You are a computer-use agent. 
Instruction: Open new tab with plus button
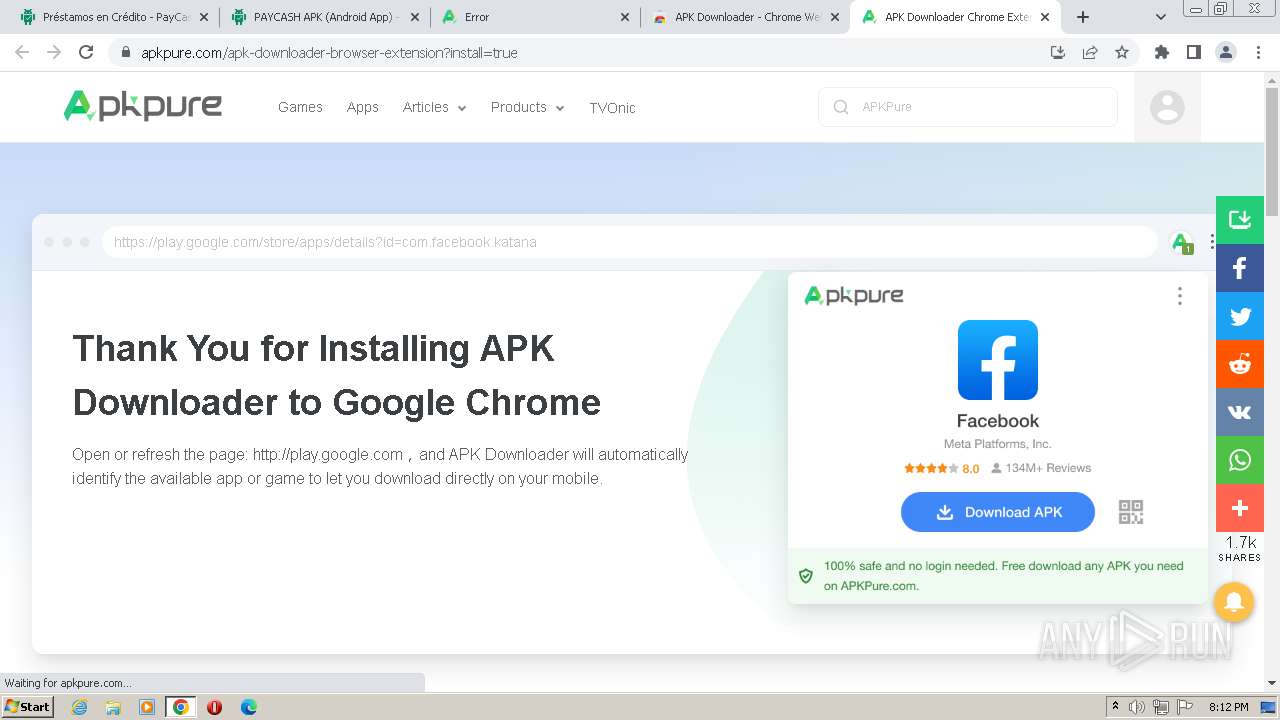point(1083,17)
